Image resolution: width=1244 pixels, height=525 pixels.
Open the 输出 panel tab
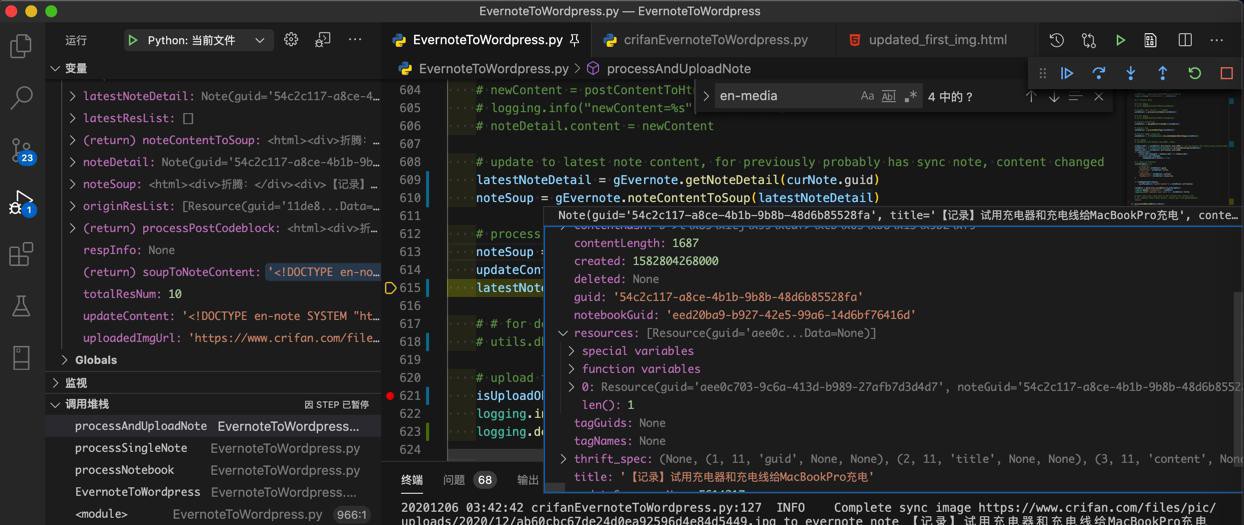pyautogui.click(x=528, y=480)
